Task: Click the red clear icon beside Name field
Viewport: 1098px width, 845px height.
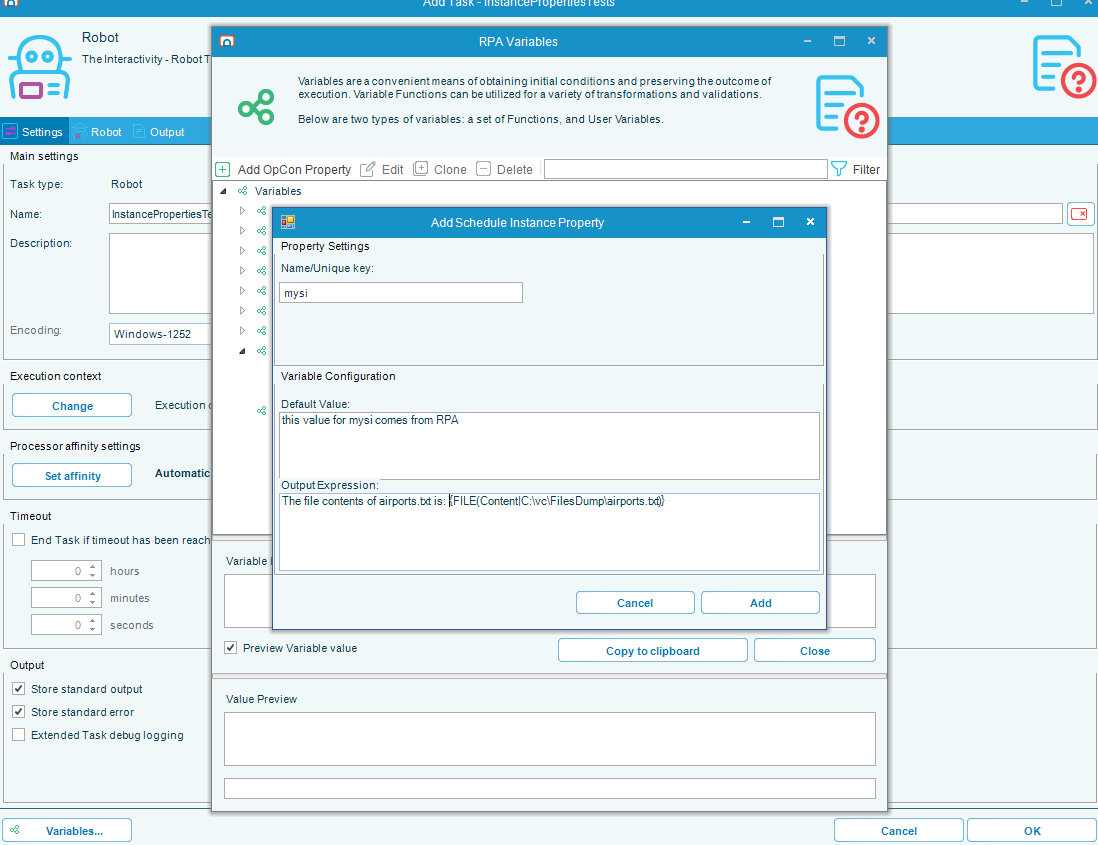Action: [1080, 213]
